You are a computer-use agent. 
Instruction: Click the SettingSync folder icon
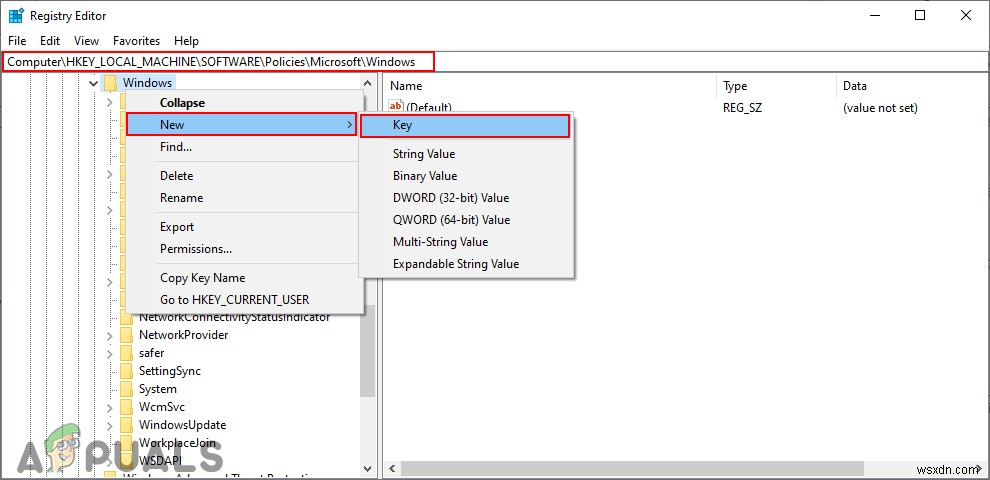click(126, 371)
